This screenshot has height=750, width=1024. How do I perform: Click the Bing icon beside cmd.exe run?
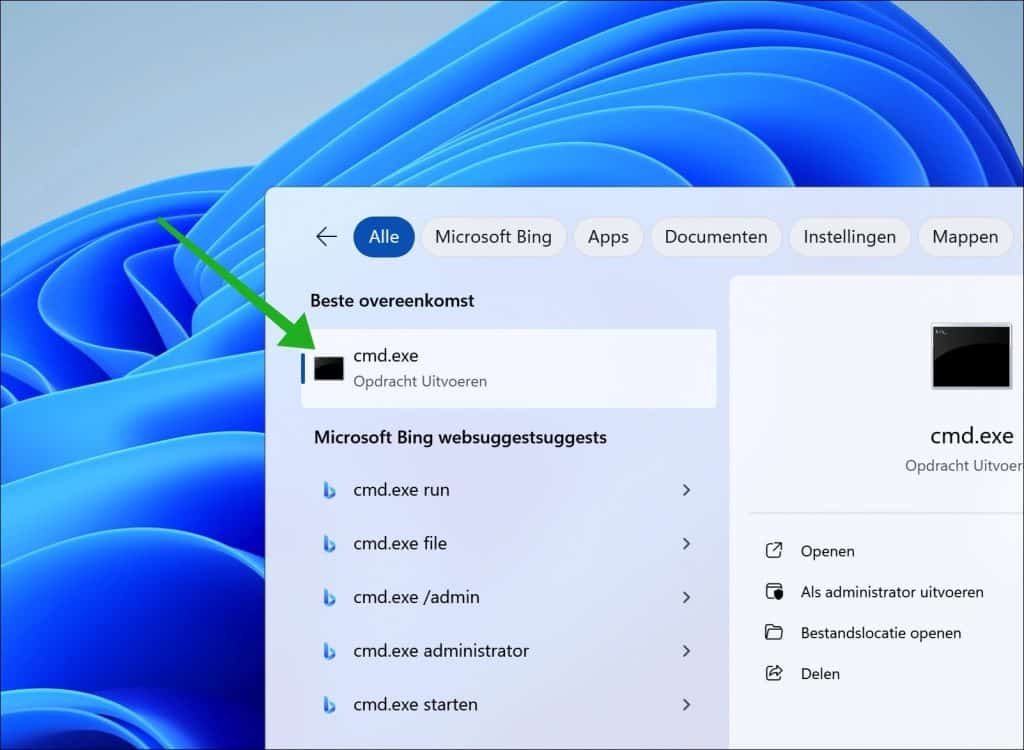(x=330, y=490)
